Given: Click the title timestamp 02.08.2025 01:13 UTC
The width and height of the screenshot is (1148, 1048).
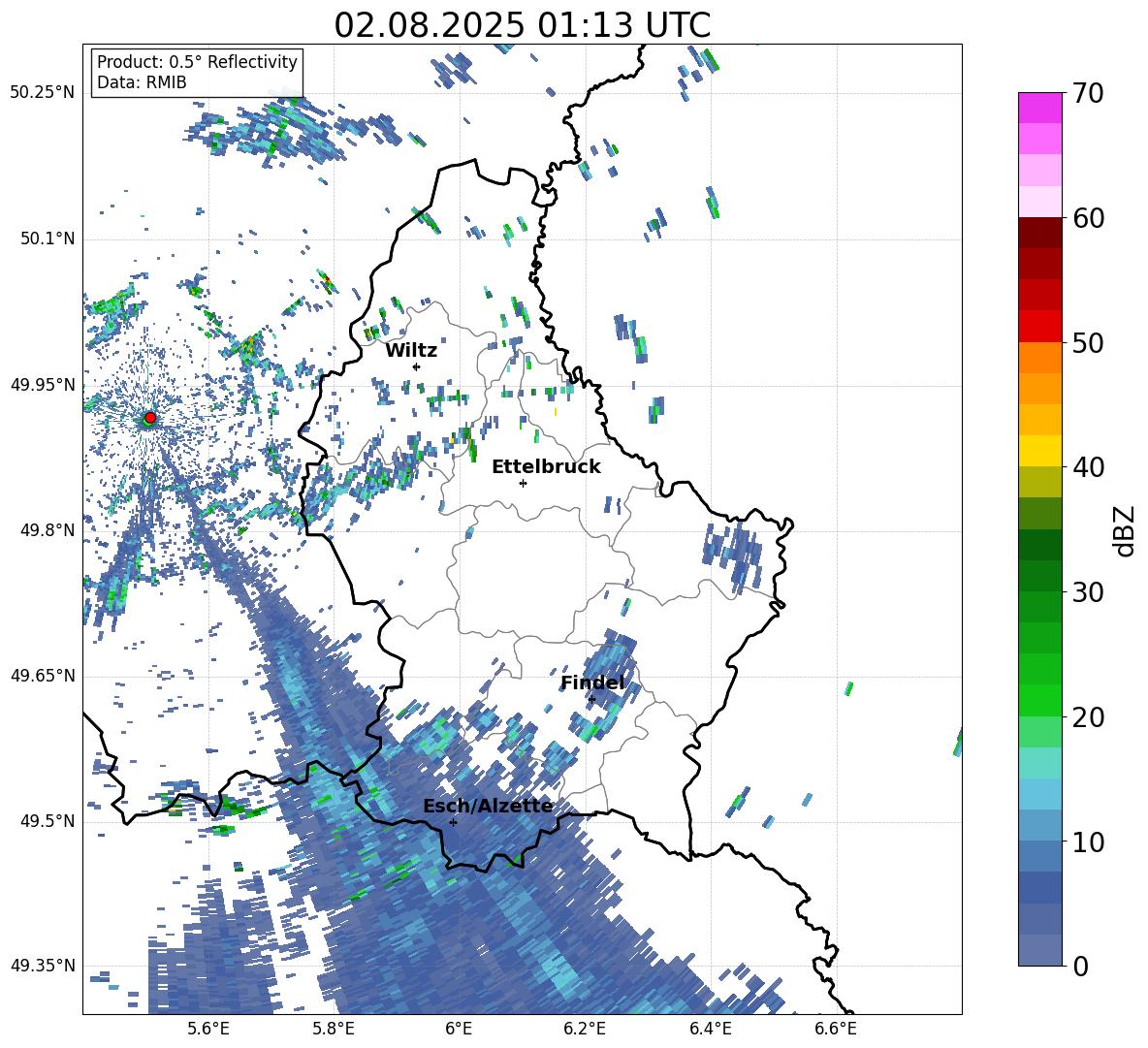Looking at the screenshot, I should [522, 25].
